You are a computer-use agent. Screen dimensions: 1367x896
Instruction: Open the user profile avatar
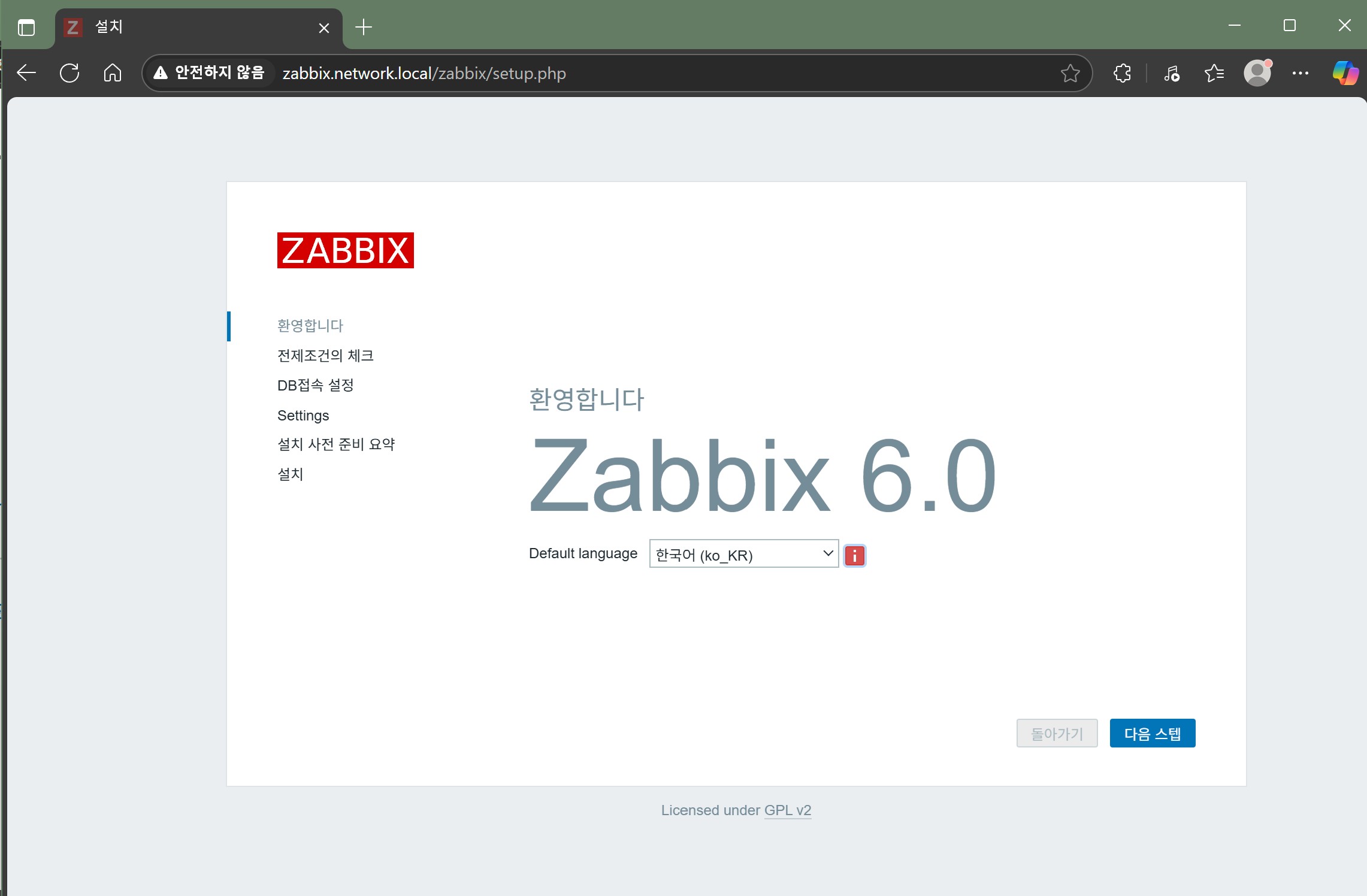pyautogui.click(x=1257, y=73)
